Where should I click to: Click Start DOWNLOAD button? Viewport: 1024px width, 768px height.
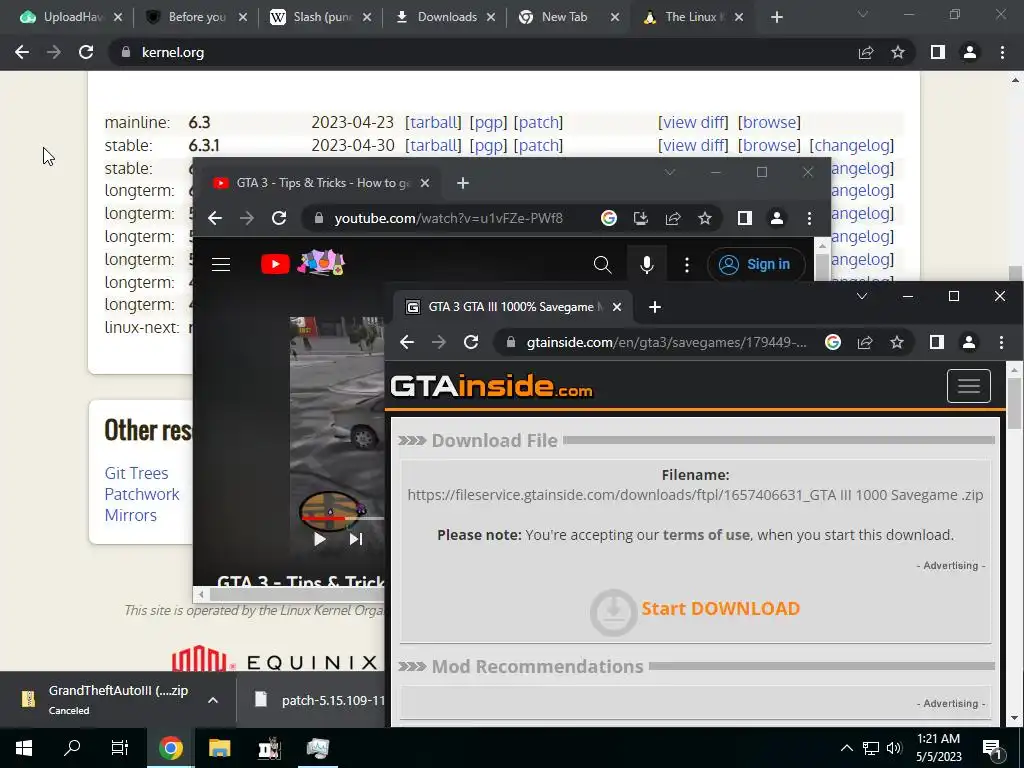point(696,610)
